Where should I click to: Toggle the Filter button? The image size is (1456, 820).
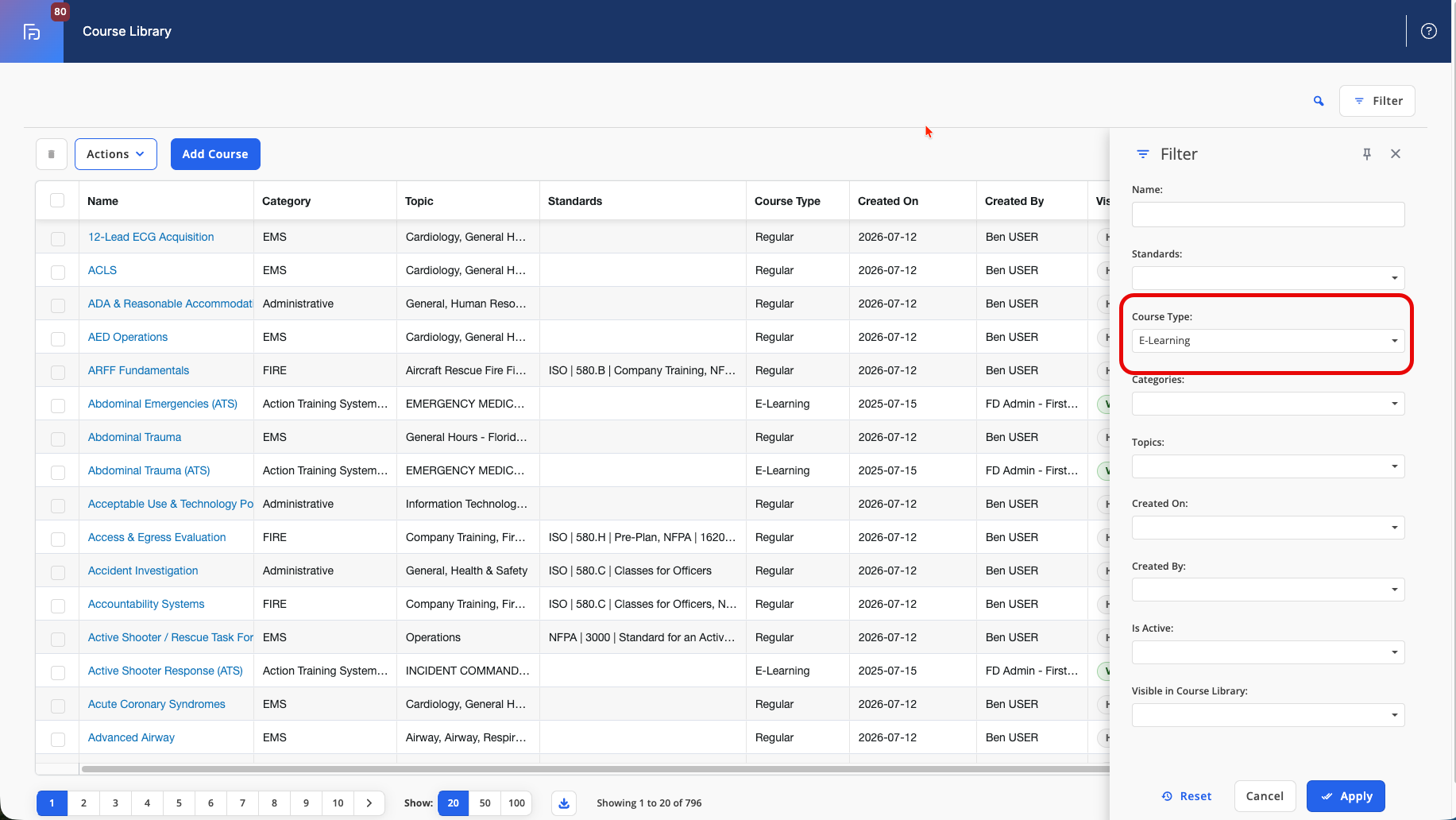[1377, 101]
